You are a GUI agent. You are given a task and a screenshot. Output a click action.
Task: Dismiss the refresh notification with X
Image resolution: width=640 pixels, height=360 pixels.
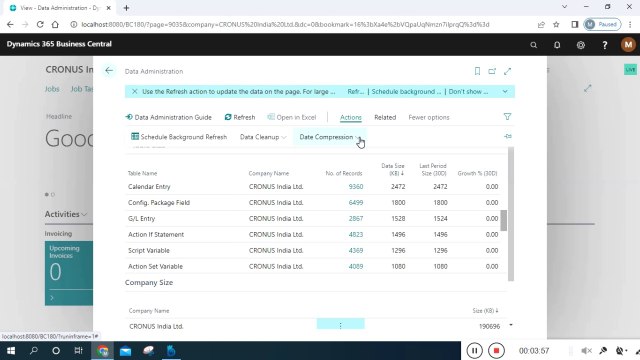click(134, 91)
